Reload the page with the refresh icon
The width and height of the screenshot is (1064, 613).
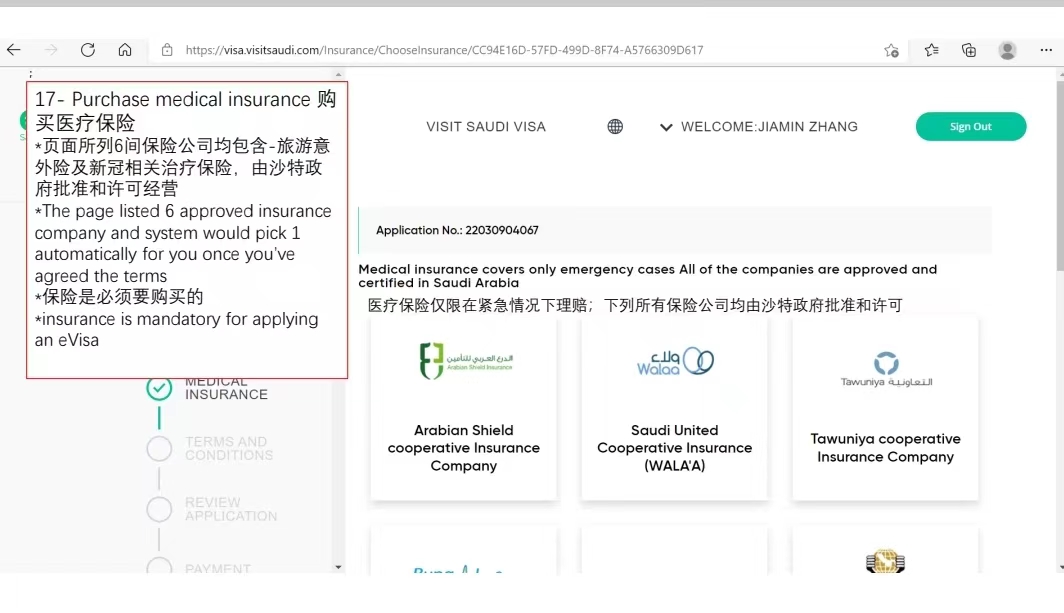(x=88, y=50)
